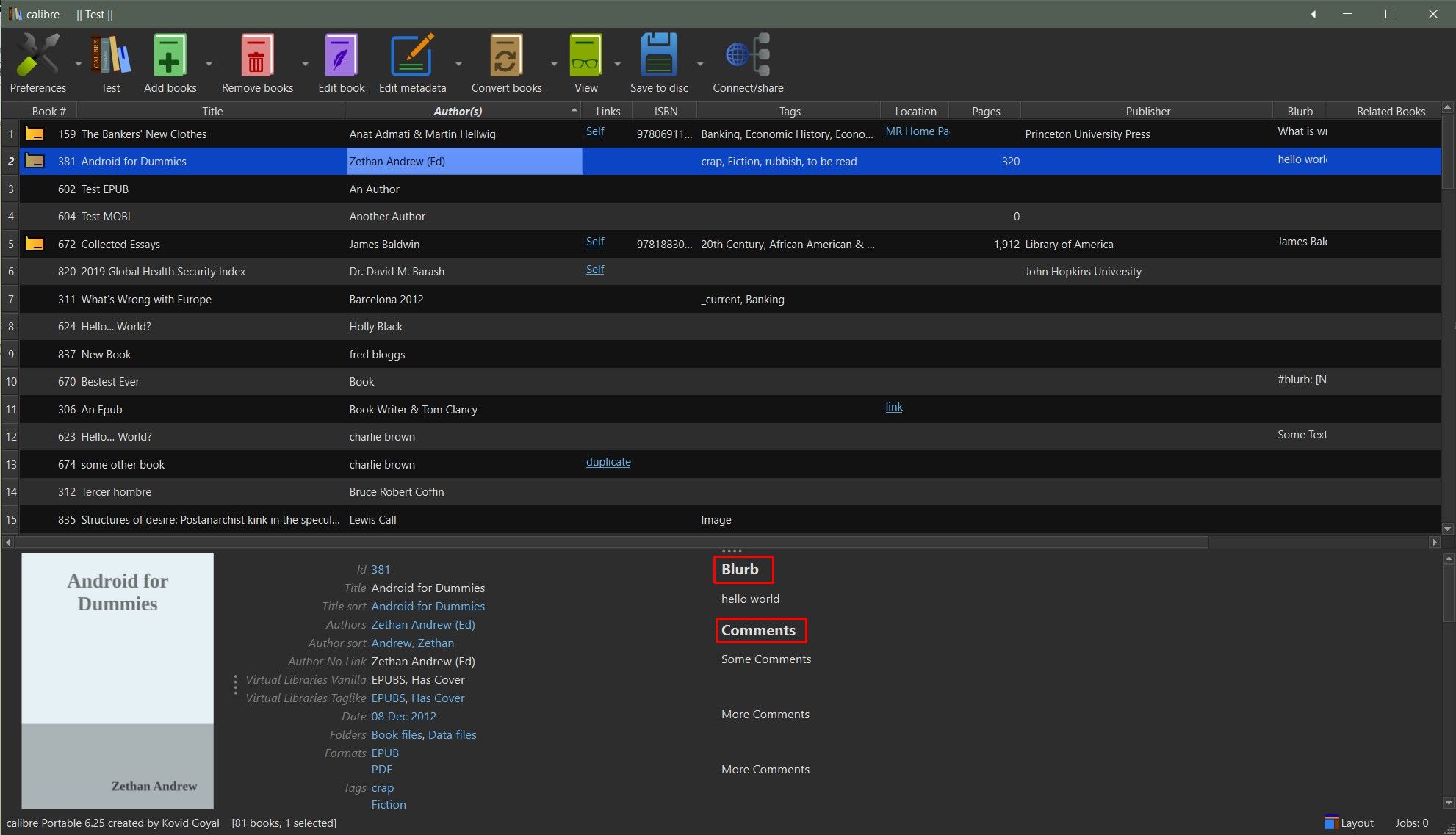Click the Save to disc icon
The width and height of the screenshot is (1456, 835).
pyautogui.click(x=658, y=56)
